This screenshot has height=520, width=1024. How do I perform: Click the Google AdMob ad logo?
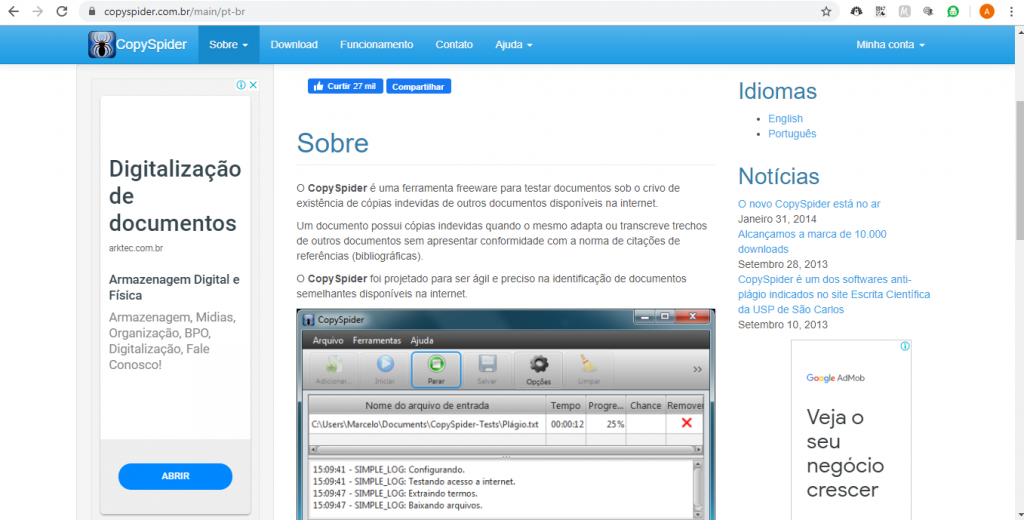tap(835, 378)
